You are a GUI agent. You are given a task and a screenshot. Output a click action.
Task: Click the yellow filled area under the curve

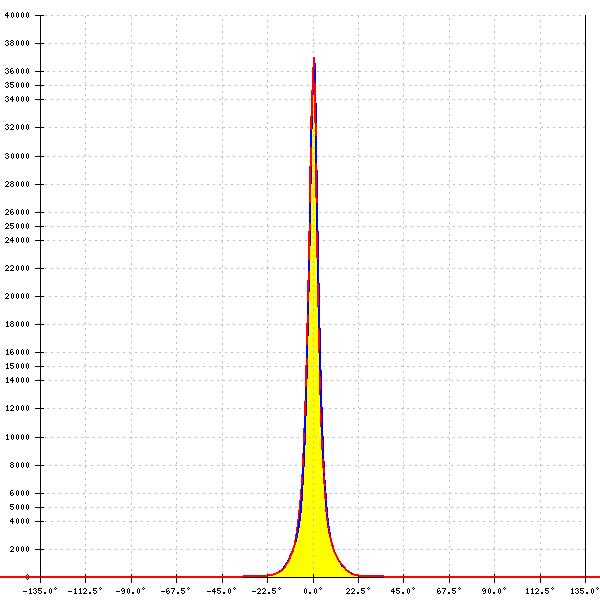point(314,500)
